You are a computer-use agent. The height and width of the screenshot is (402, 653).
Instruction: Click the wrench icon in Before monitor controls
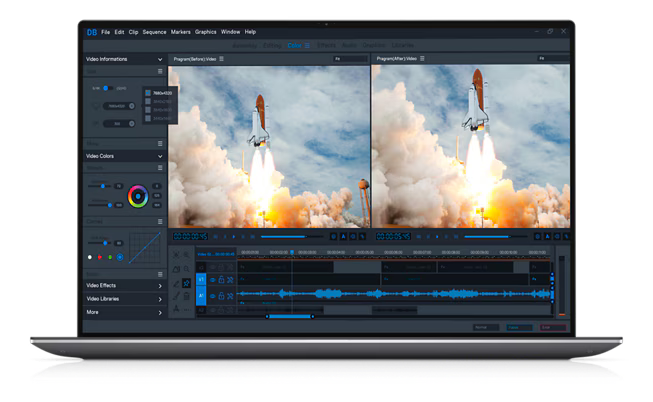(x=362, y=237)
